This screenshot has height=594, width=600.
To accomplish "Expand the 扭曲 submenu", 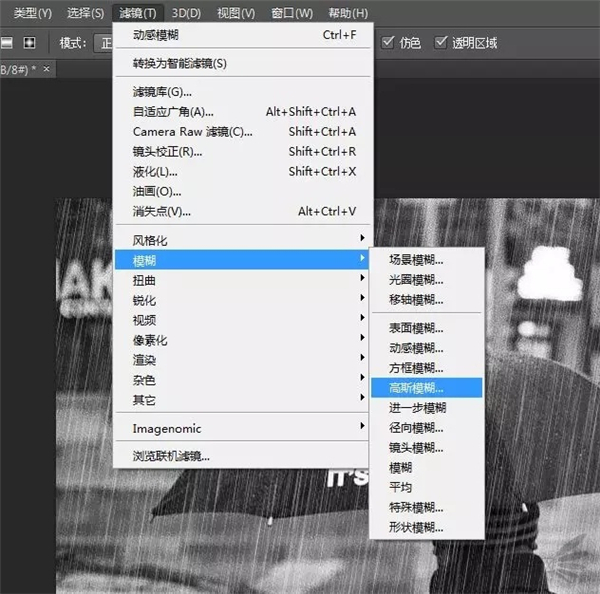I will point(242,280).
